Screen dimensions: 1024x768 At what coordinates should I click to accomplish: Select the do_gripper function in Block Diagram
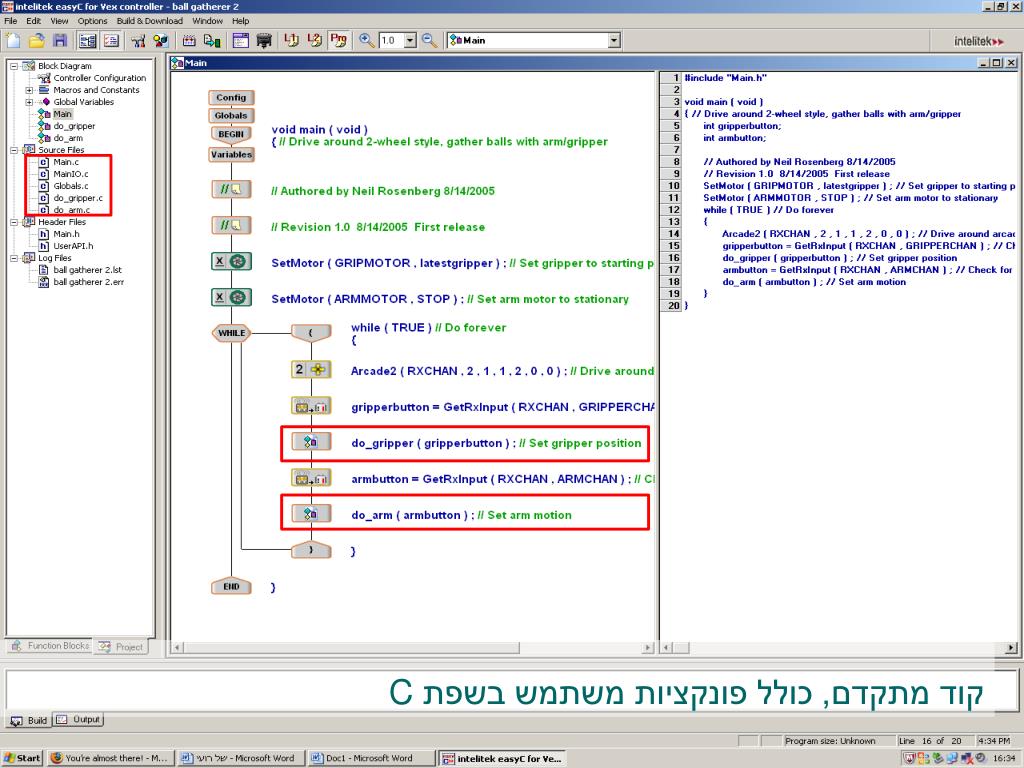pyautogui.click(x=74, y=126)
